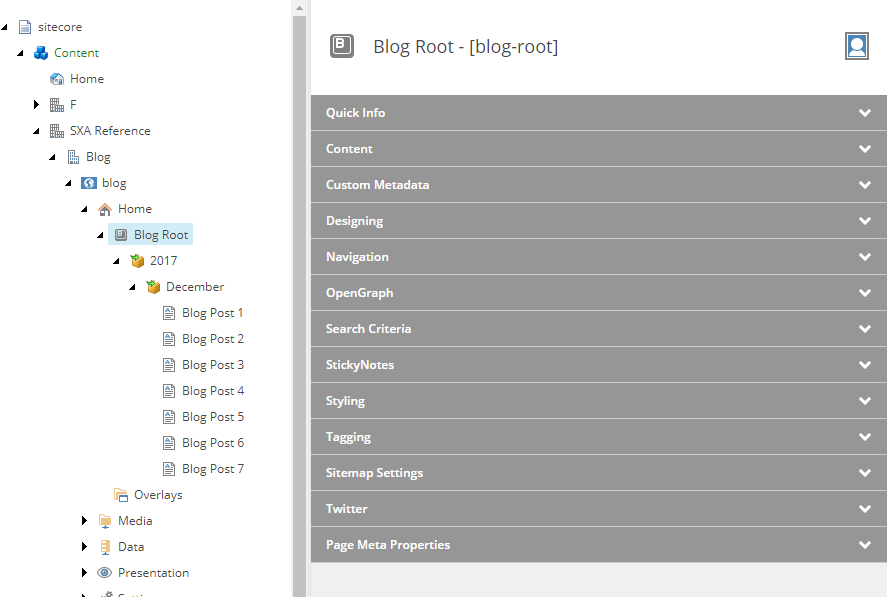Select the December tree item
Screen dimensions: 887x597
[195, 287]
